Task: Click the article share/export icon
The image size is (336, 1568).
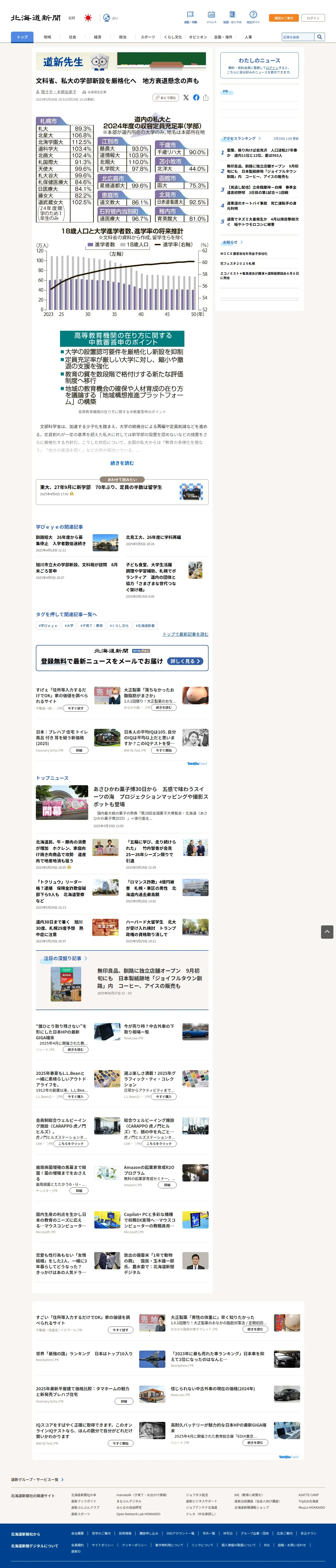Action: pyautogui.click(x=205, y=97)
